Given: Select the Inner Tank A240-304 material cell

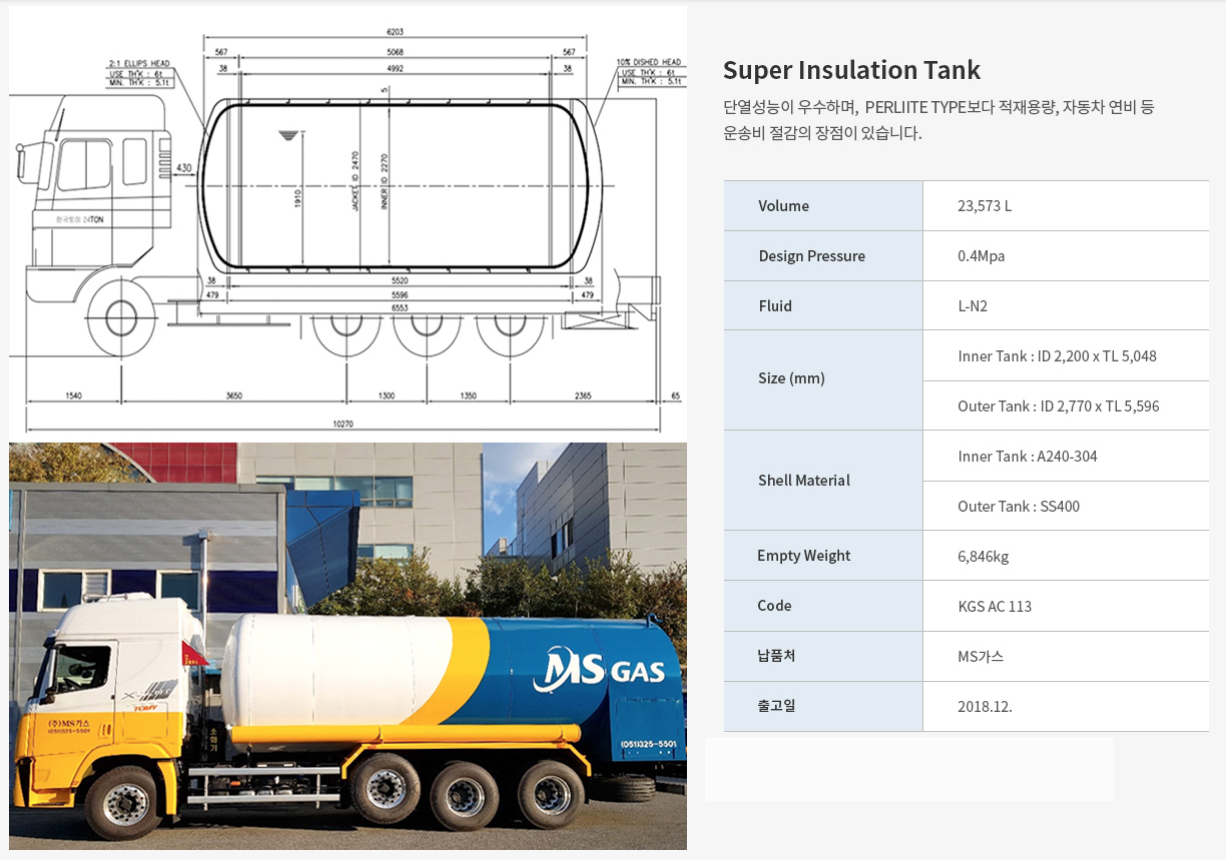Looking at the screenshot, I should click(1027, 456).
